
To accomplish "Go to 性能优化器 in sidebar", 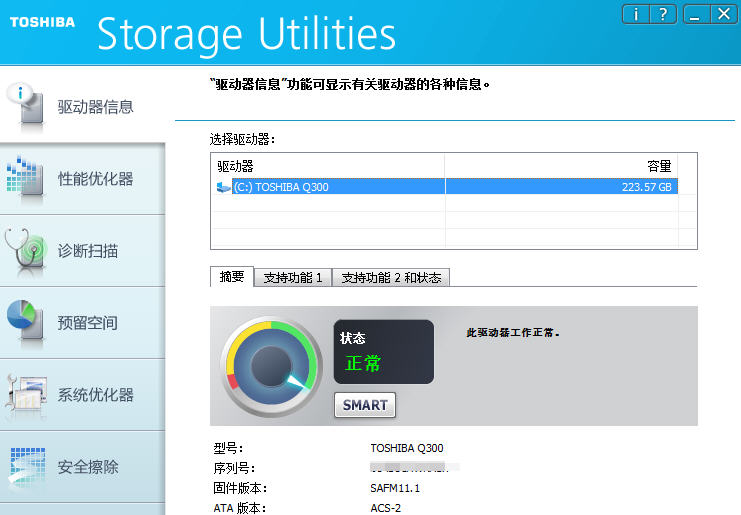I will click(95, 179).
